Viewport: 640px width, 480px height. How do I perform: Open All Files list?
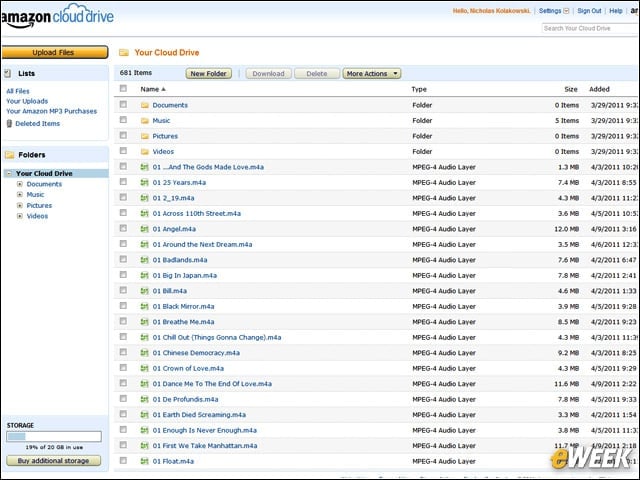point(18,91)
